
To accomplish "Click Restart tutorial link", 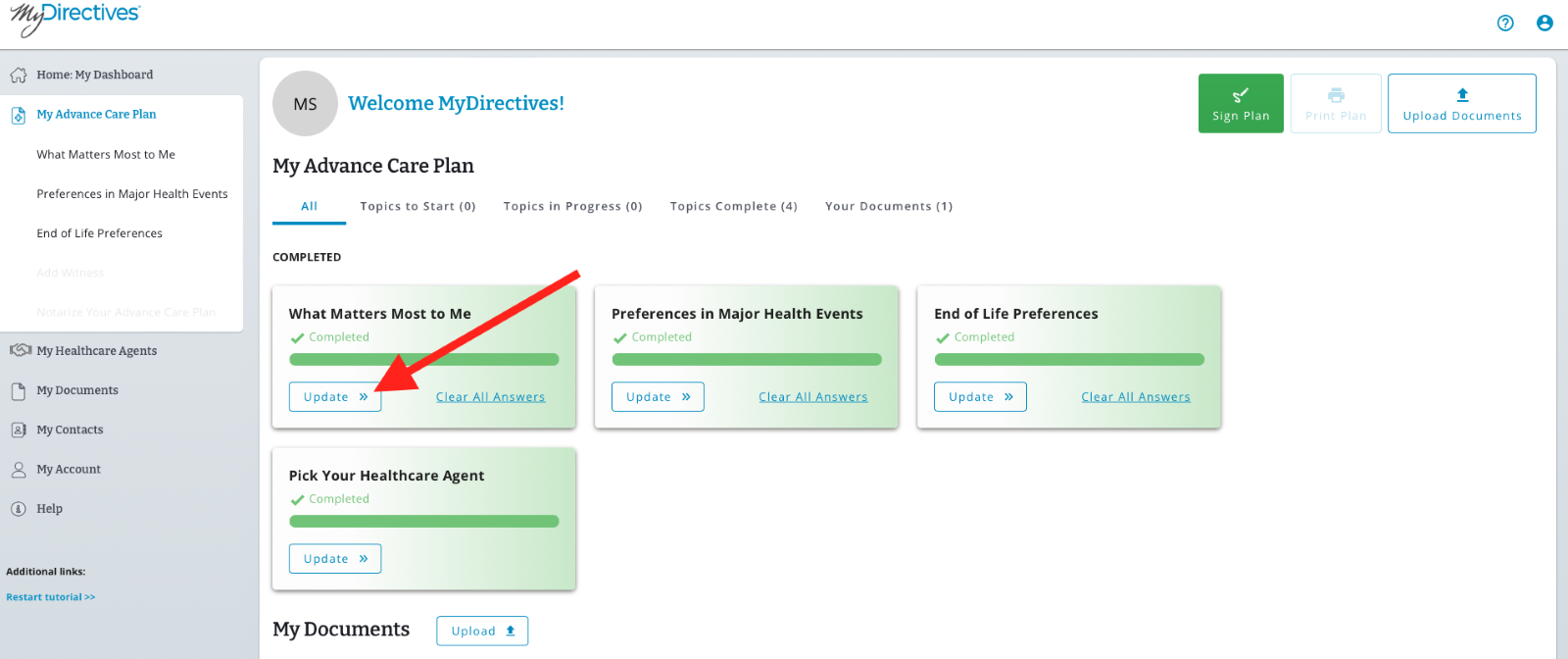I will point(51,597).
